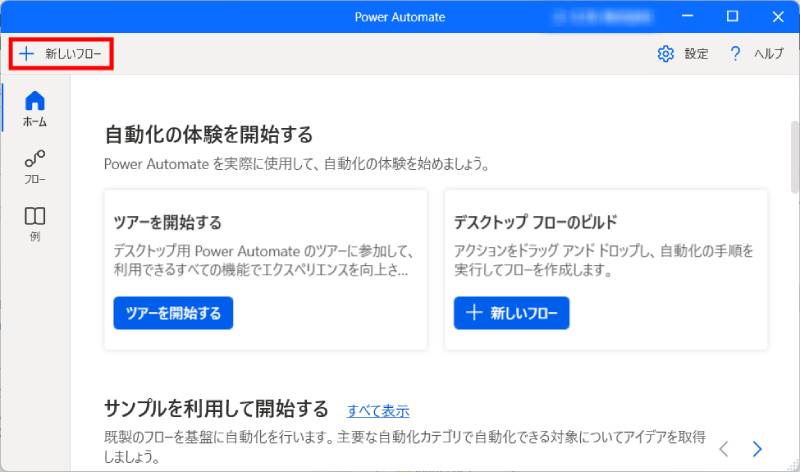Minimize the Power Automate window
This screenshot has height=472, width=800.
(687, 16)
